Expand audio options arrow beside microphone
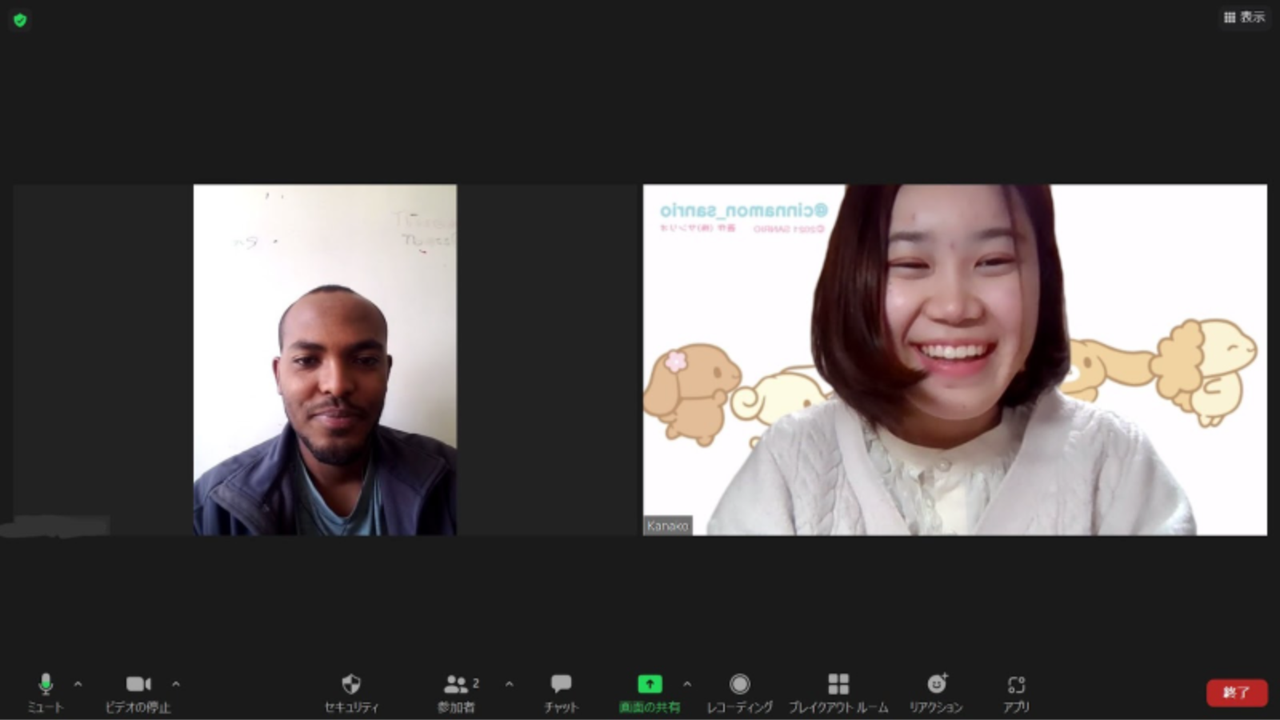Viewport: 1280px width, 720px height. [78, 684]
